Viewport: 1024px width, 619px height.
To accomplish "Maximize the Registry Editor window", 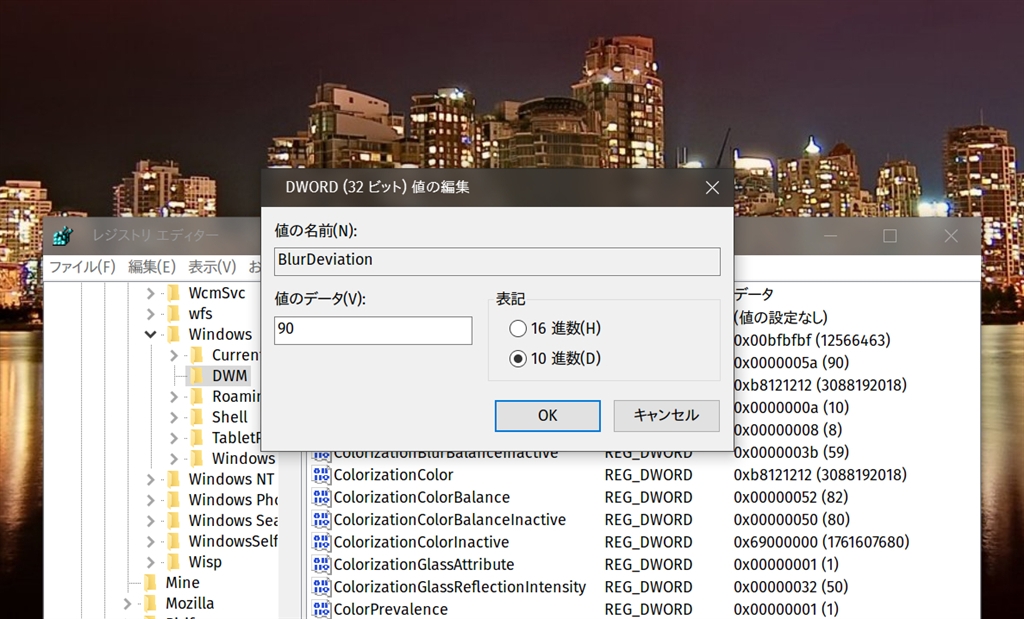I will (889, 236).
